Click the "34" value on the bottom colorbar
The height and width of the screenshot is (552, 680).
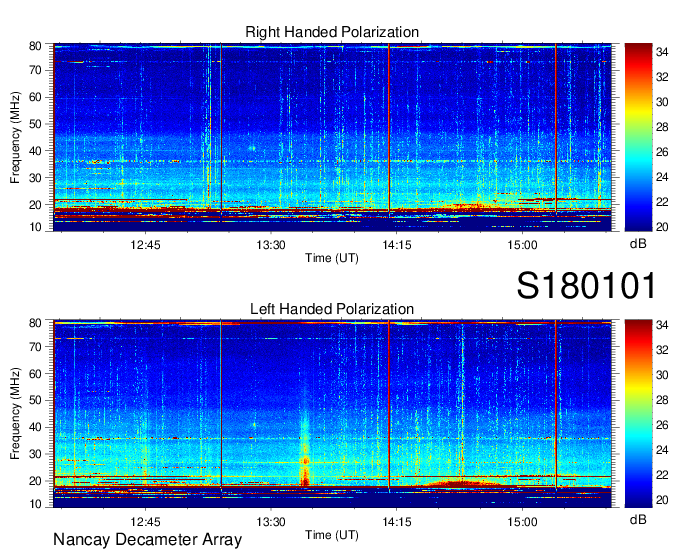click(662, 325)
